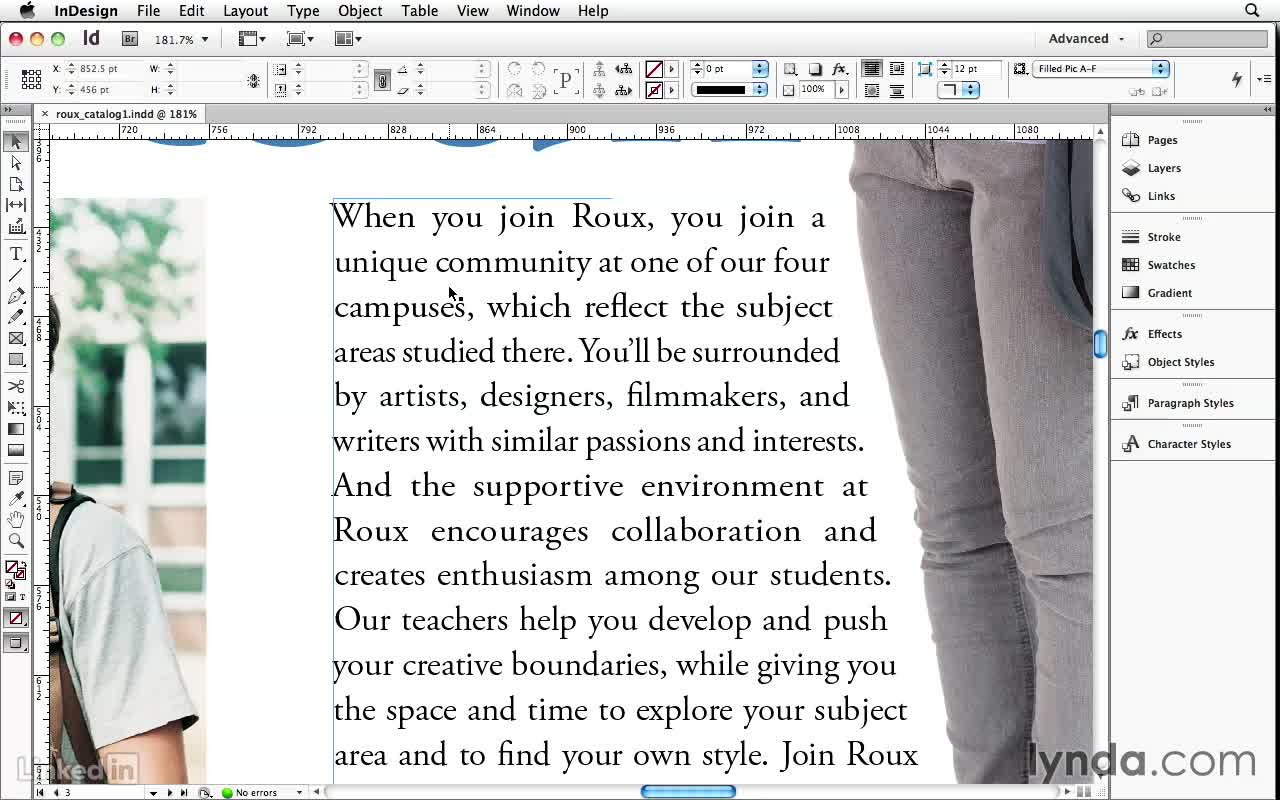Select the Line tool
Image resolution: width=1280 pixels, height=800 pixels.
16,275
